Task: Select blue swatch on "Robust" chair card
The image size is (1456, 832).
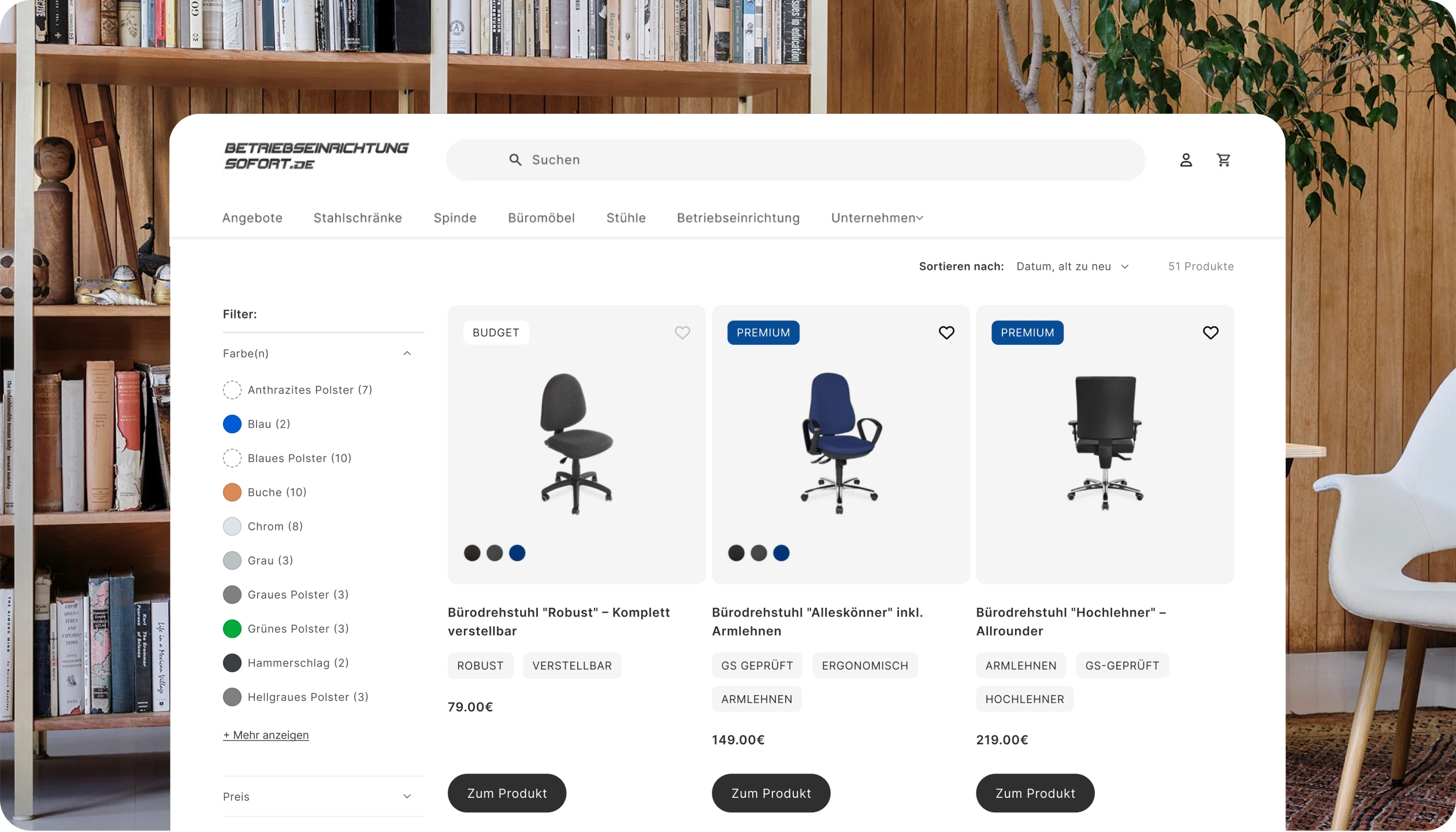Action: (x=517, y=553)
